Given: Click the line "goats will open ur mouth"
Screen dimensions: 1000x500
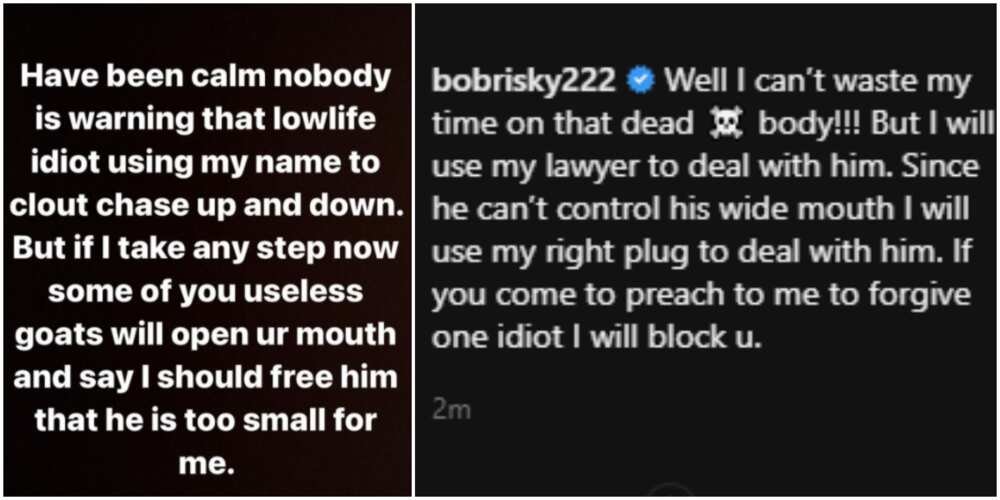Looking at the screenshot, I should [207, 335].
